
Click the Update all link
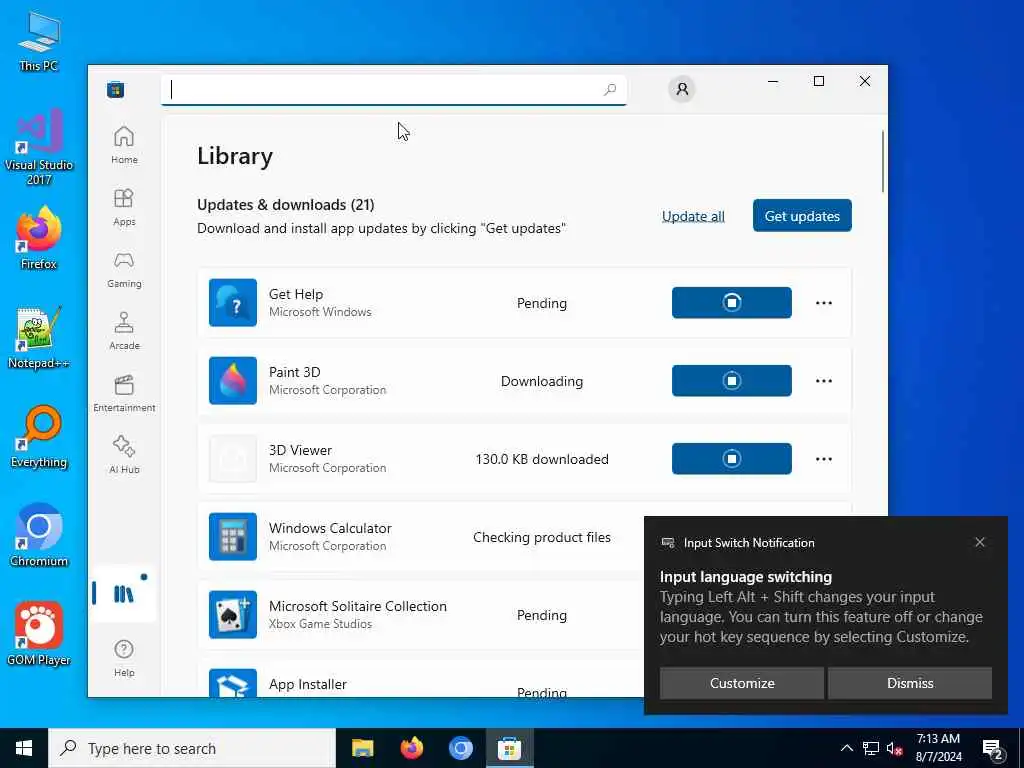tap(694, 216)
